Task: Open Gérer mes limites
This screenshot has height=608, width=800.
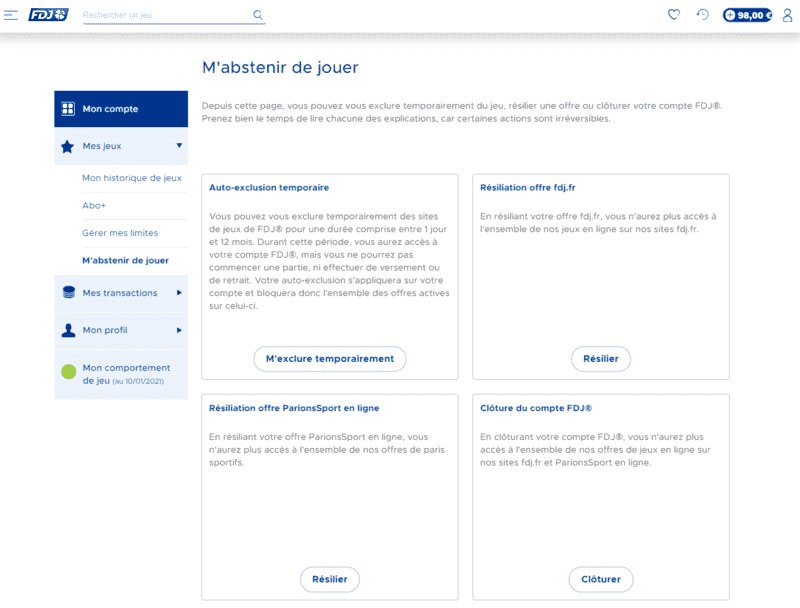Action: click(120, 233)
